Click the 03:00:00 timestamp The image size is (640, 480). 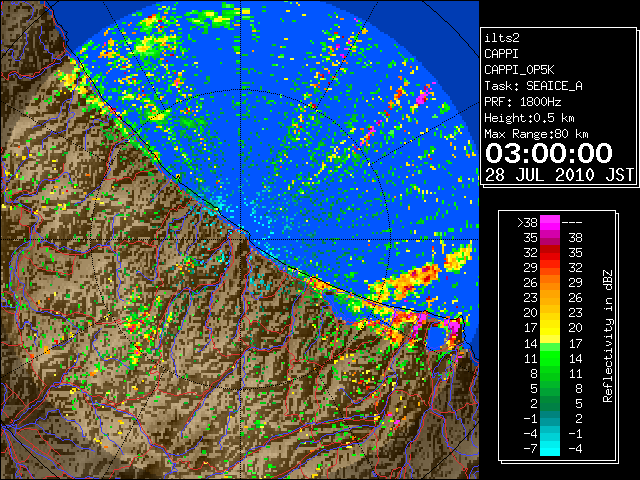coord(549,153)
